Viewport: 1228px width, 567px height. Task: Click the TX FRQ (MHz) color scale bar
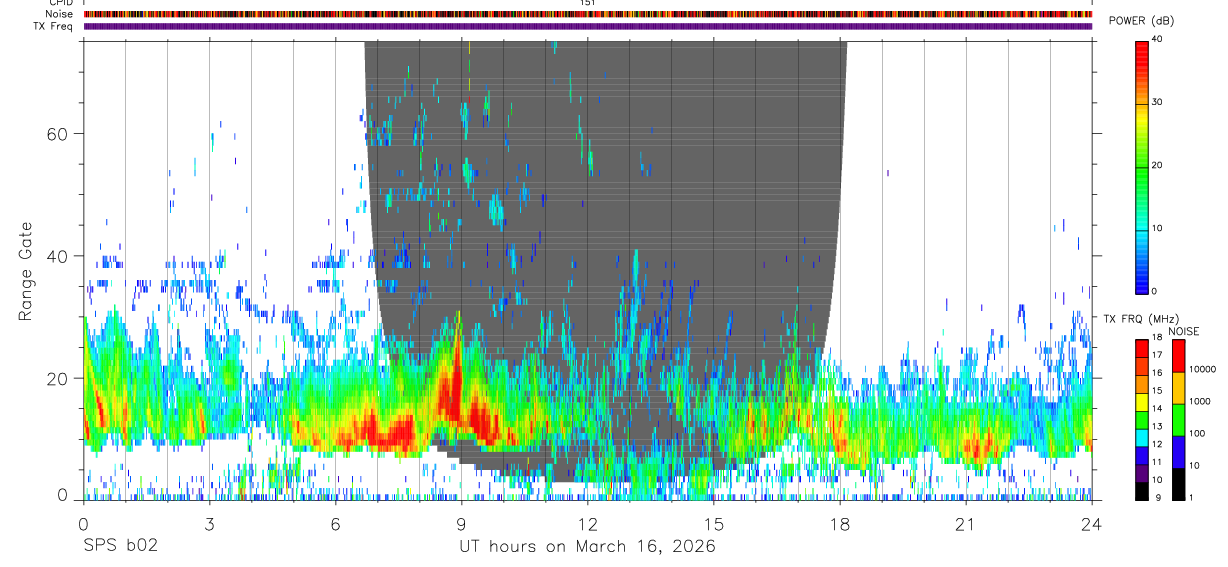pyautogui.click(x=1142, y=420)
